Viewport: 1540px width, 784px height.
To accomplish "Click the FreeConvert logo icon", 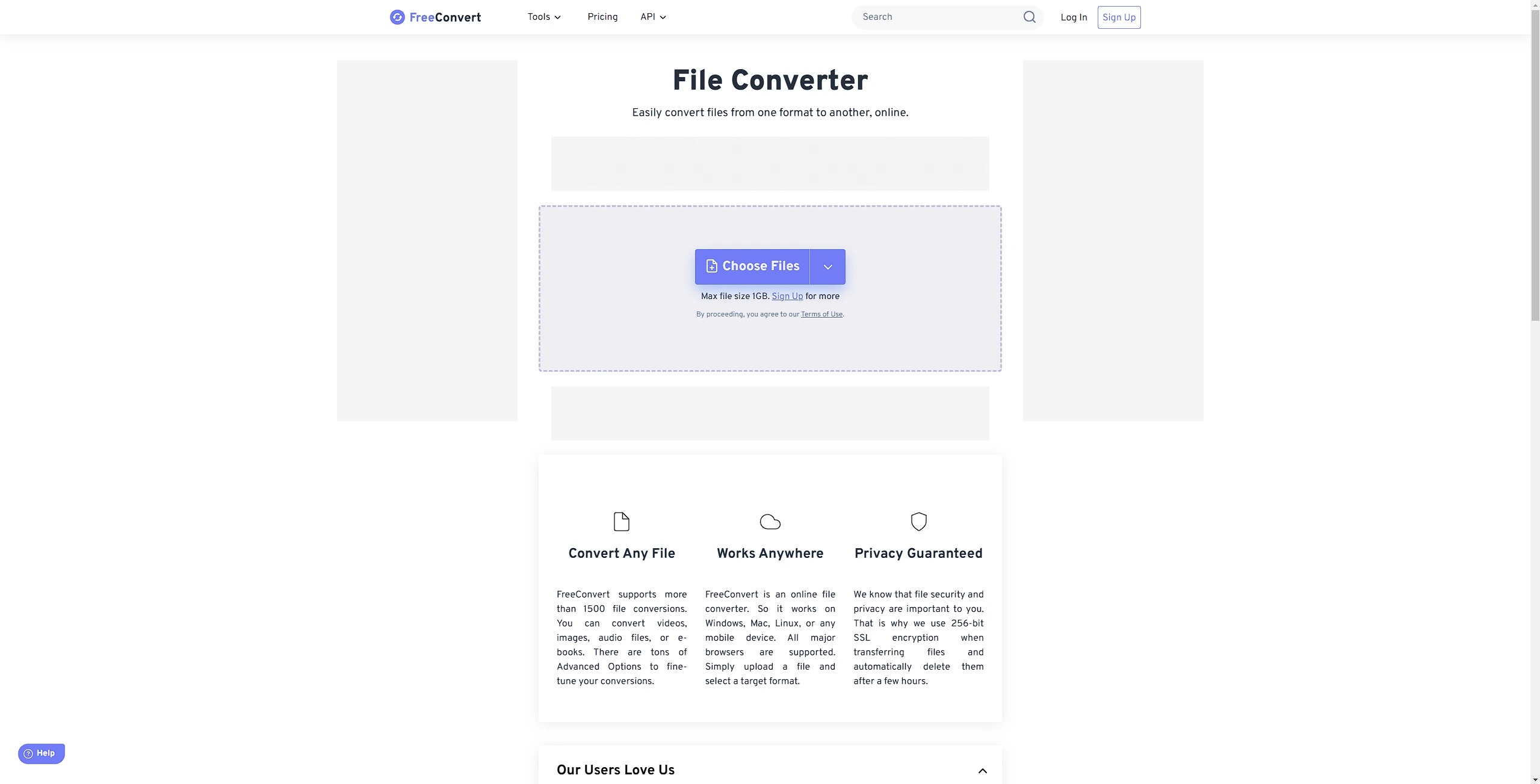I will (x=396, y=17).
